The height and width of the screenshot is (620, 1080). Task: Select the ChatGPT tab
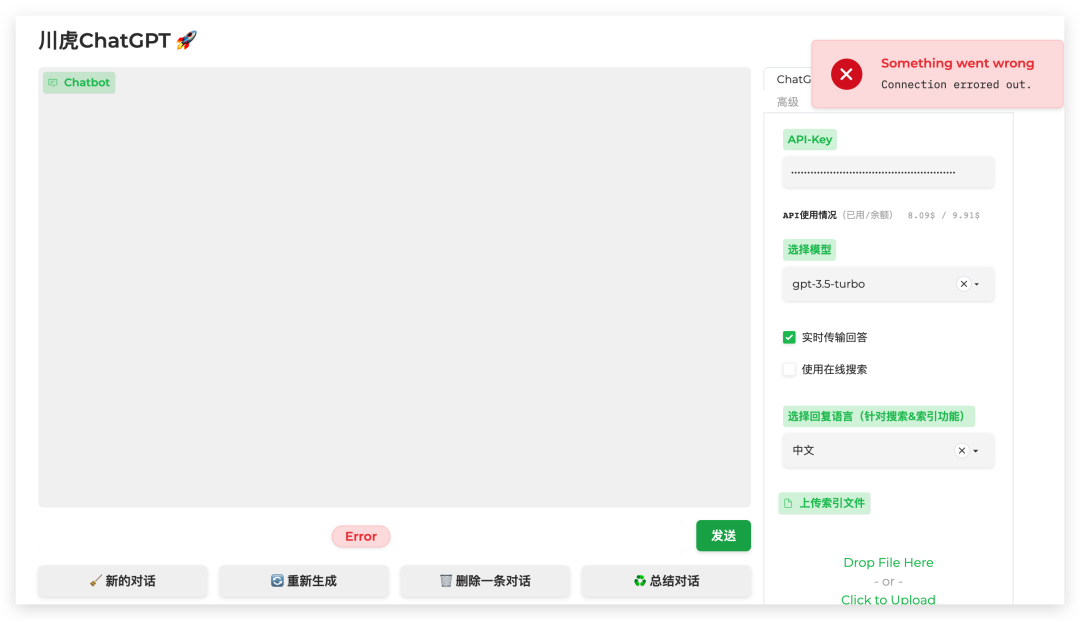(x=797, y=79)
